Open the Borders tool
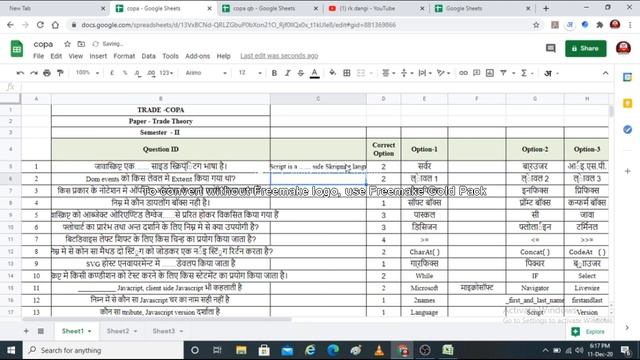The image size is (640, 360). tap(347, 73)
